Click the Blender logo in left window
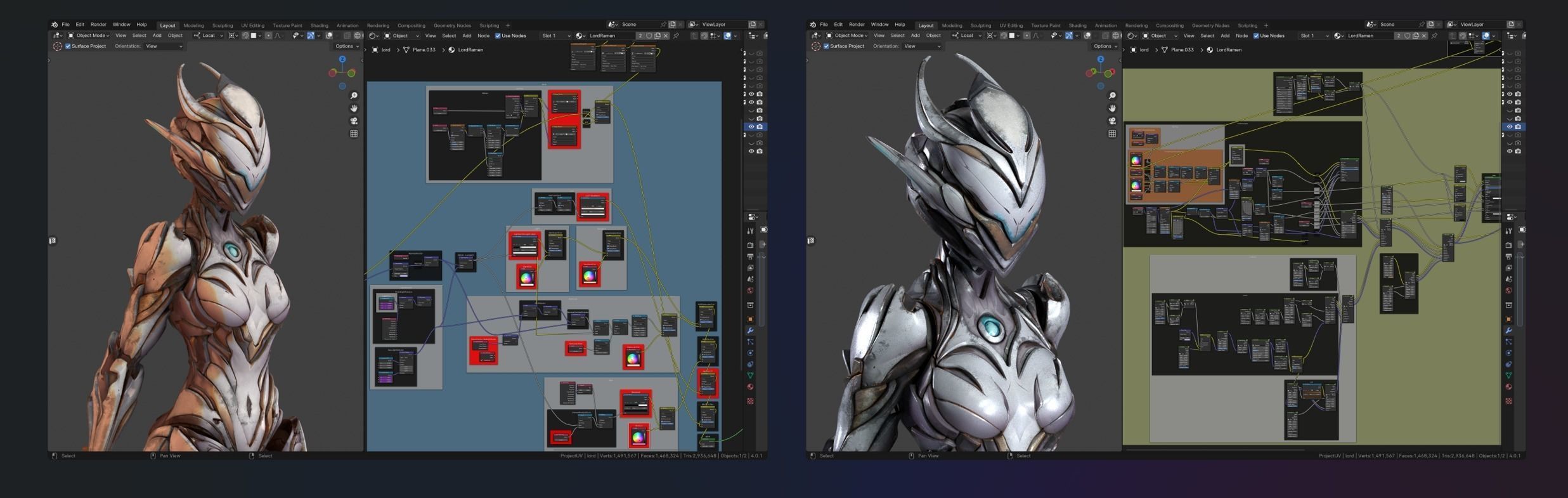This screenshot has height=498, width=1568. click(55, 25)
